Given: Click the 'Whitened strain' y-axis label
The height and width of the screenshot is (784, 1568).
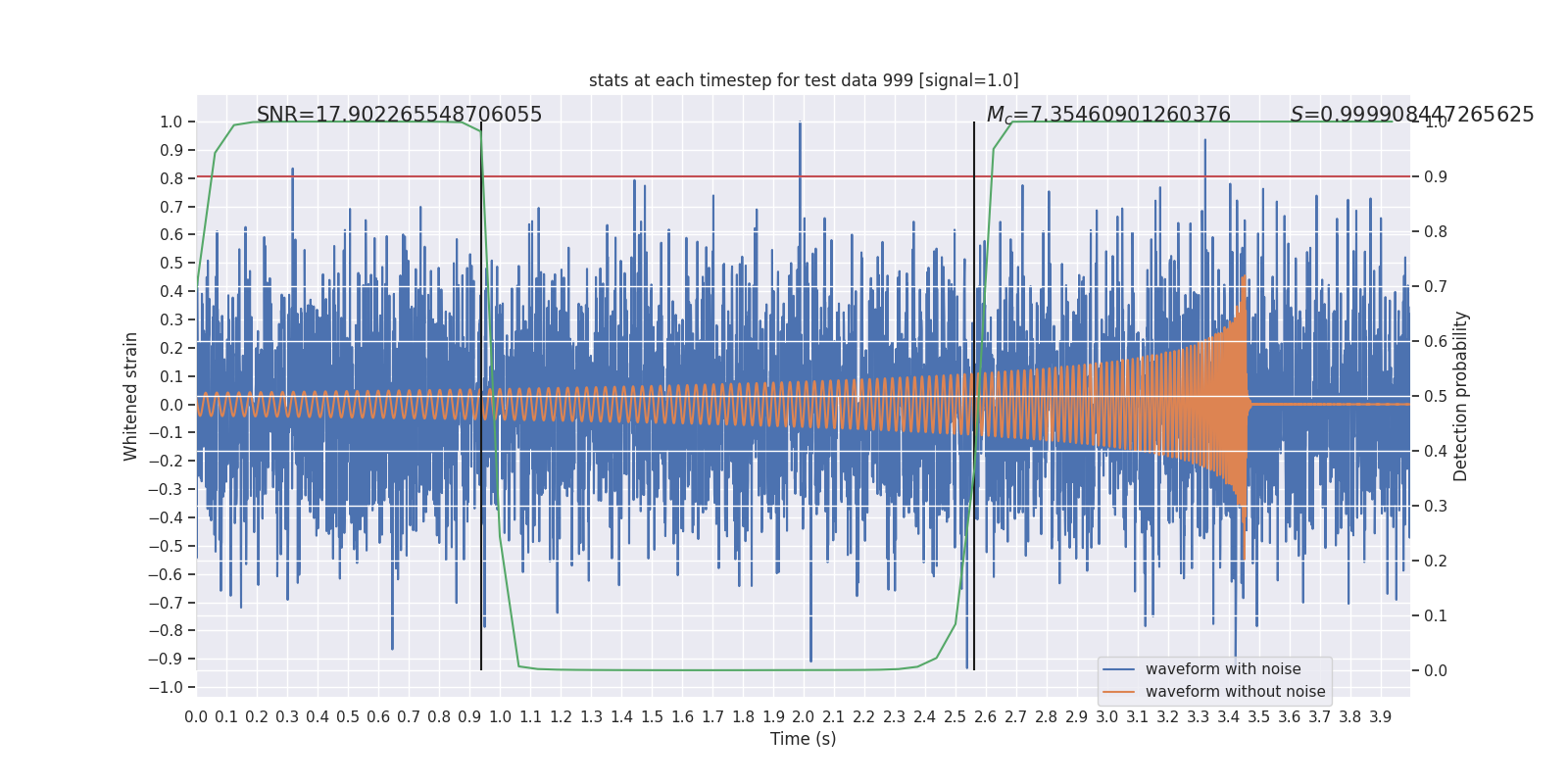Looking at the screenshot, I should pos(131,396).
